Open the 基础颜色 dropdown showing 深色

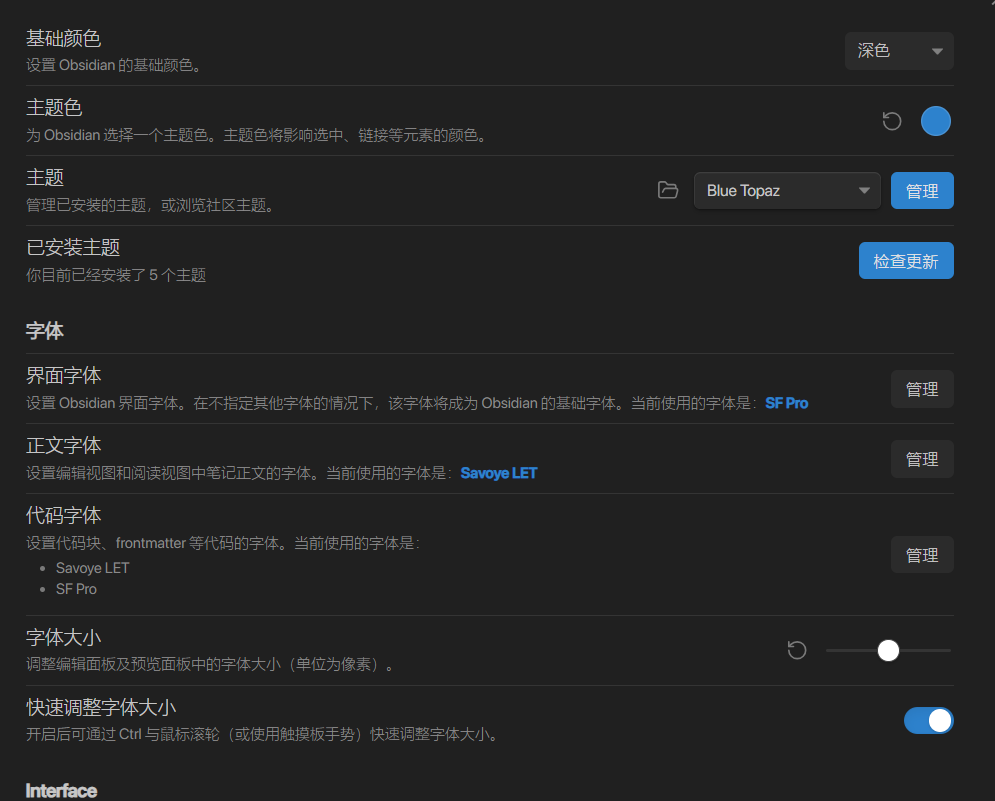pyautogui.click(x=899, y=51)
